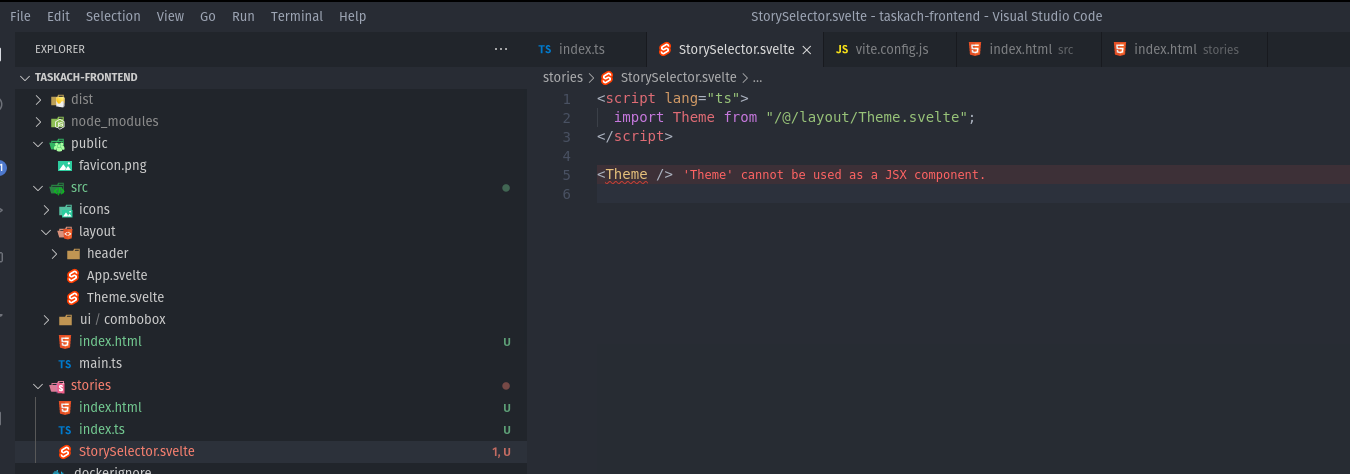Click the stories folder icon
Screen dimensions: 1350x474
58,386
